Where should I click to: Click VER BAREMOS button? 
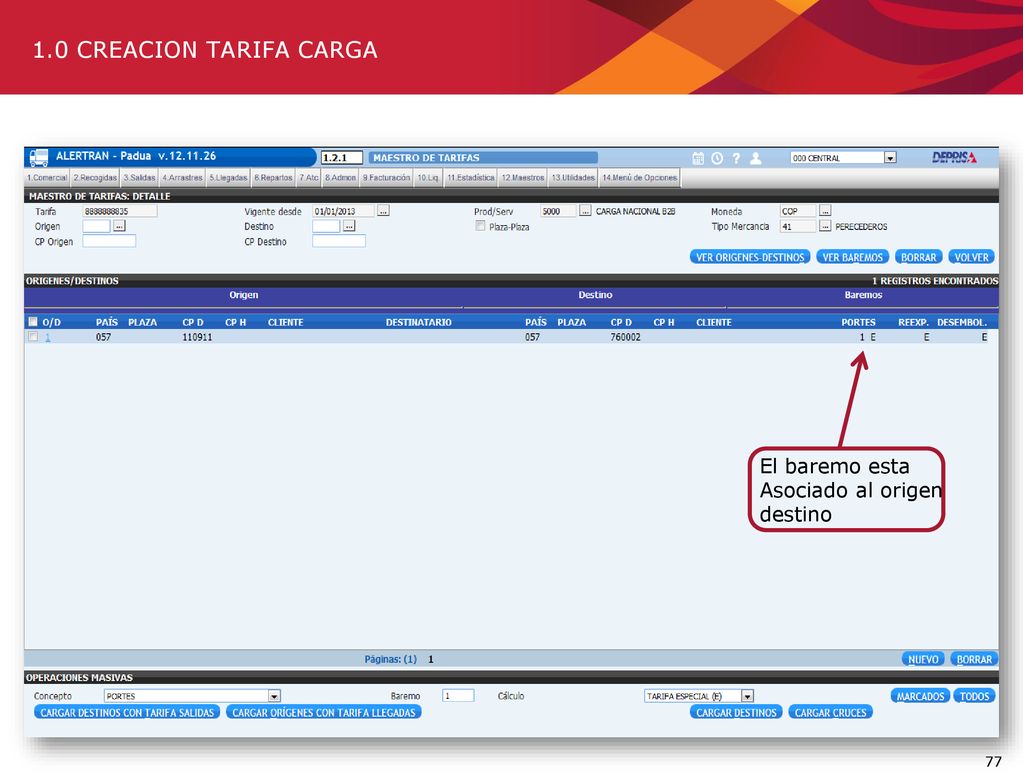[853, 257]
